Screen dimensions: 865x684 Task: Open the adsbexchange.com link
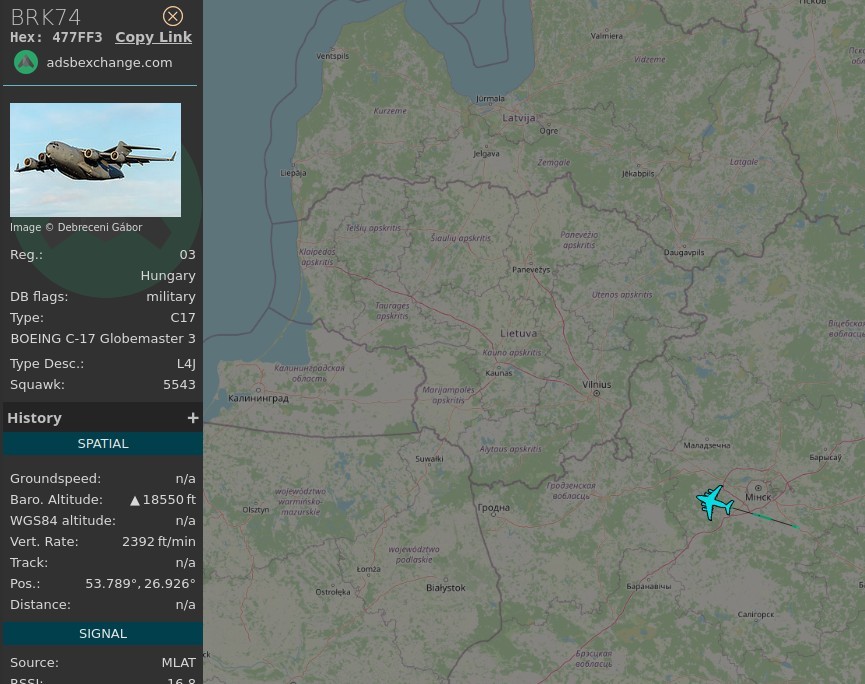(109, 62)
